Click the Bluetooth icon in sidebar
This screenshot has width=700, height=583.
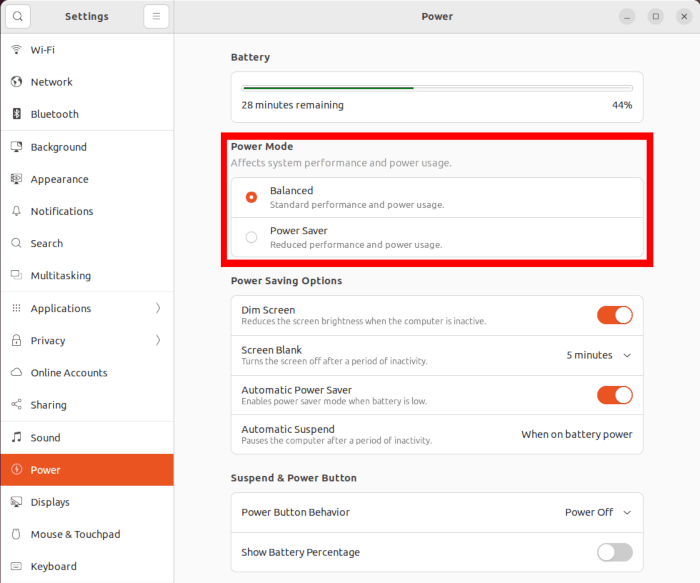[17, 114]
